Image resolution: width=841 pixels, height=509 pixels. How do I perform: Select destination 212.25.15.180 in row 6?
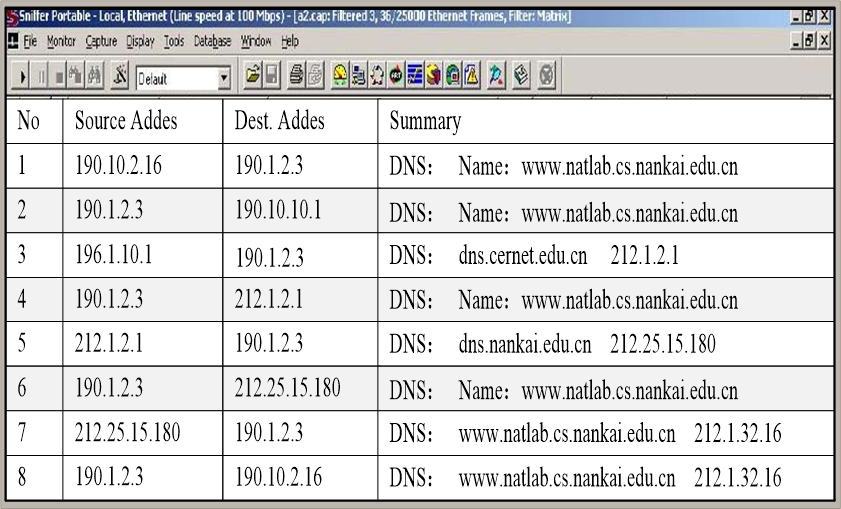click(287, 388)
